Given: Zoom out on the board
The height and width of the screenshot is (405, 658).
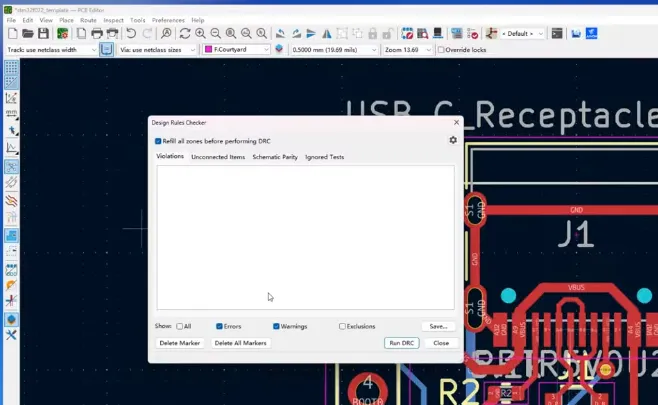Looking at the screenshot, I should 215,34.
